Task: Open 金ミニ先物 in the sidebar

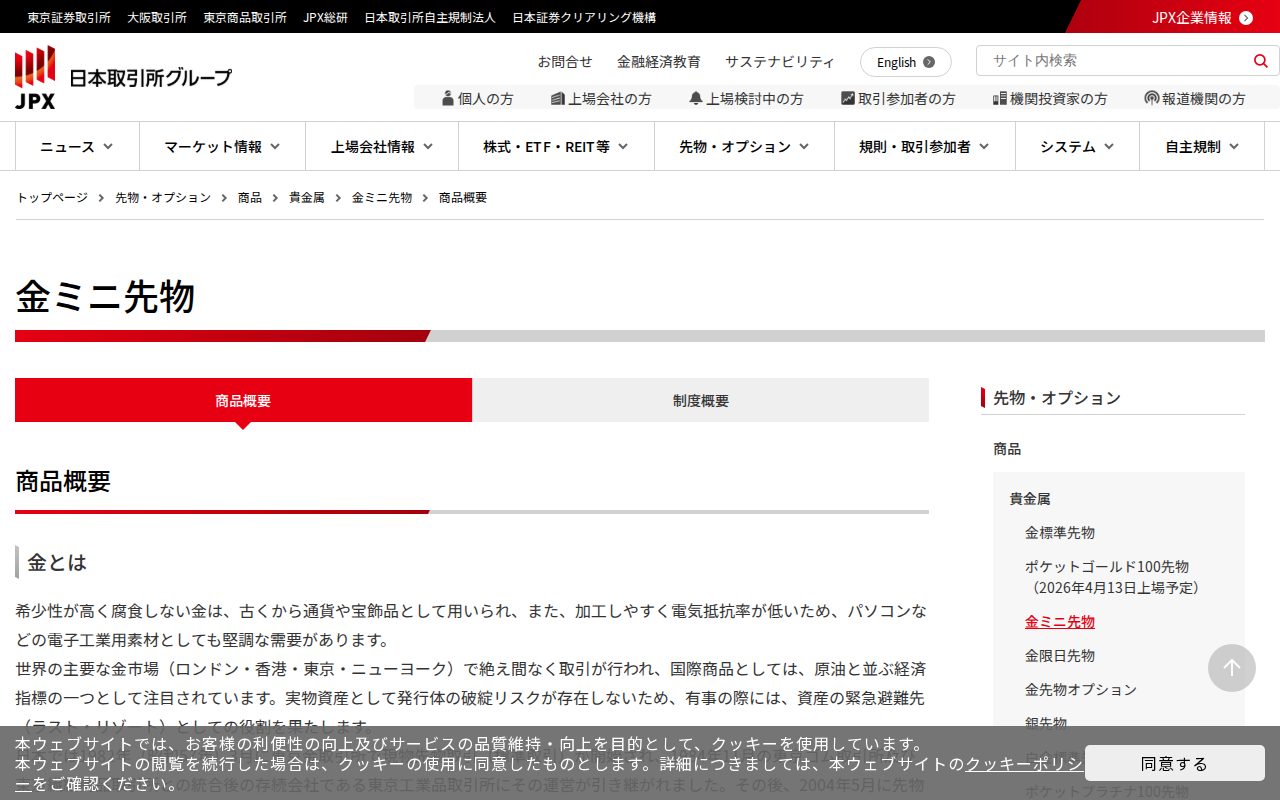Action: point(1060,621)
